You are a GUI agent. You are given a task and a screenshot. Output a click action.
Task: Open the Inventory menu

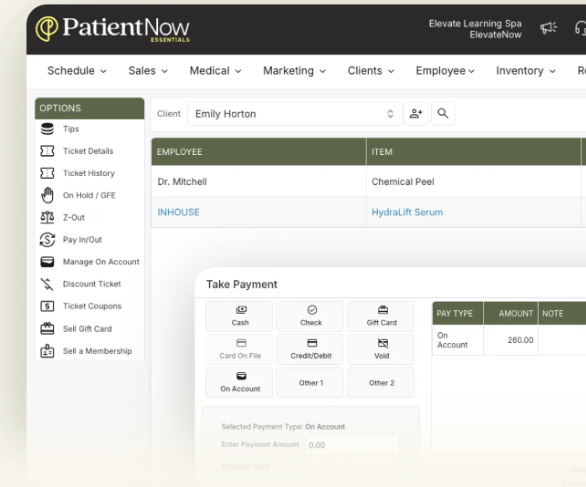click(x=526, y=71)
